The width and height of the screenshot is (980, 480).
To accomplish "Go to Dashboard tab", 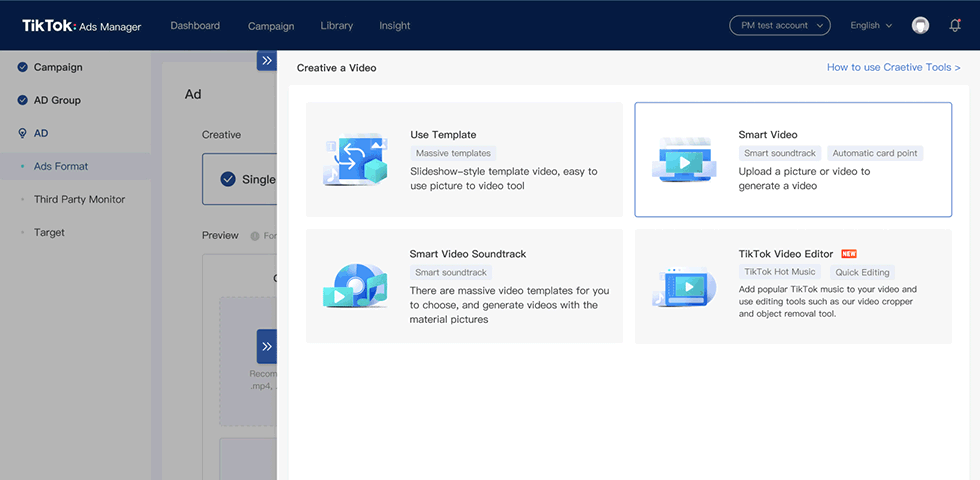I will tap(195, 26).
